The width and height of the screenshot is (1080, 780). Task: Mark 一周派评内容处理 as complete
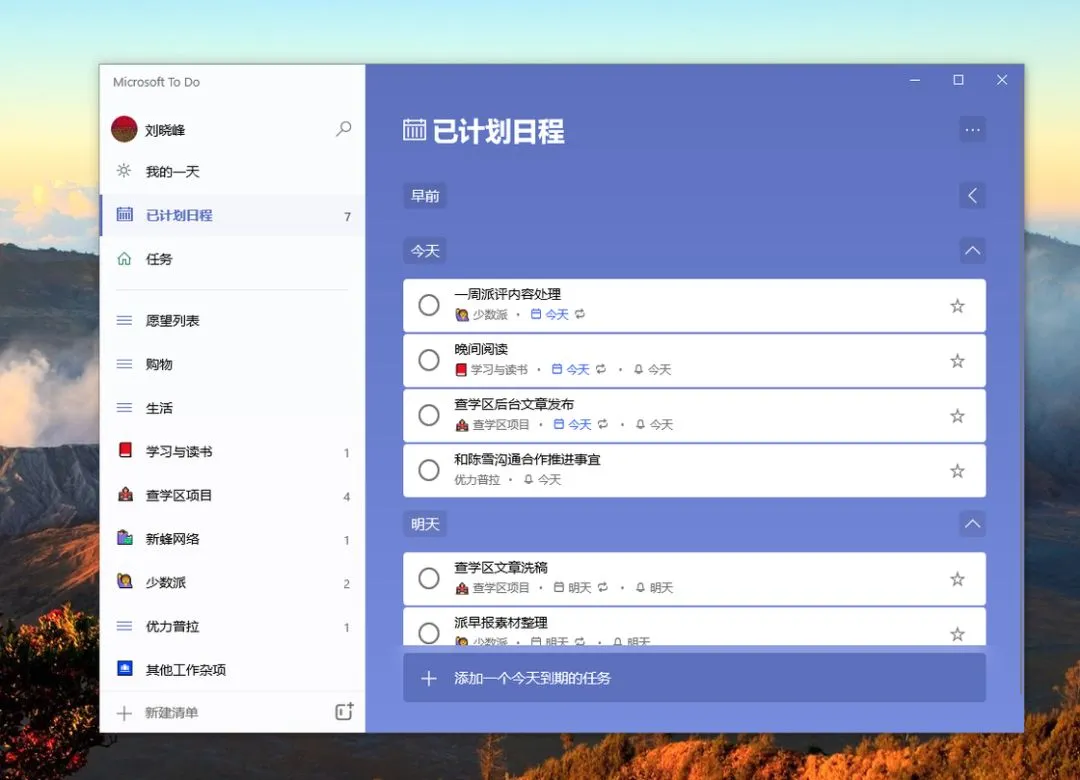428,305
